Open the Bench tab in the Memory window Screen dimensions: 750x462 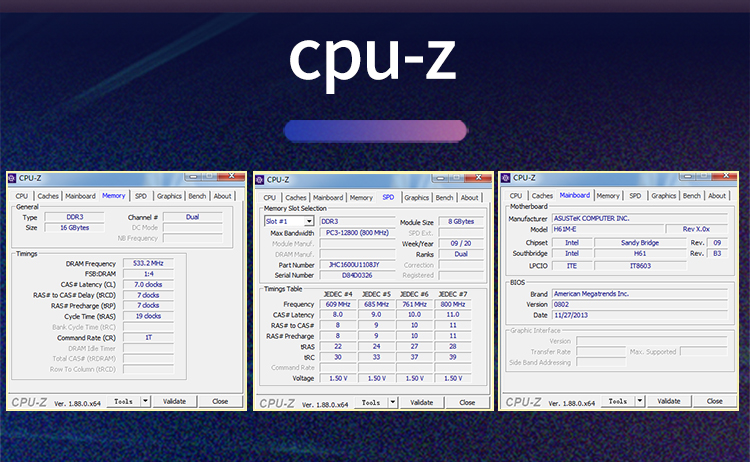[x=197, y=196]
